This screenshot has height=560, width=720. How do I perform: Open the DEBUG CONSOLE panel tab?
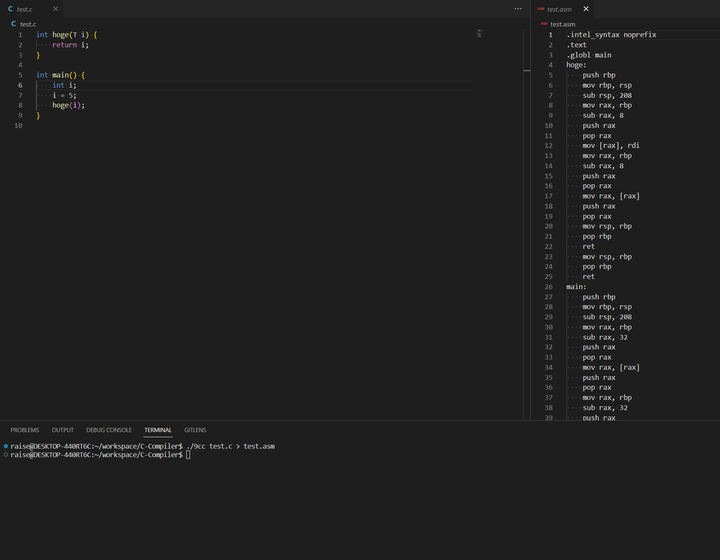pyautogui.click(x=109, y=430)
